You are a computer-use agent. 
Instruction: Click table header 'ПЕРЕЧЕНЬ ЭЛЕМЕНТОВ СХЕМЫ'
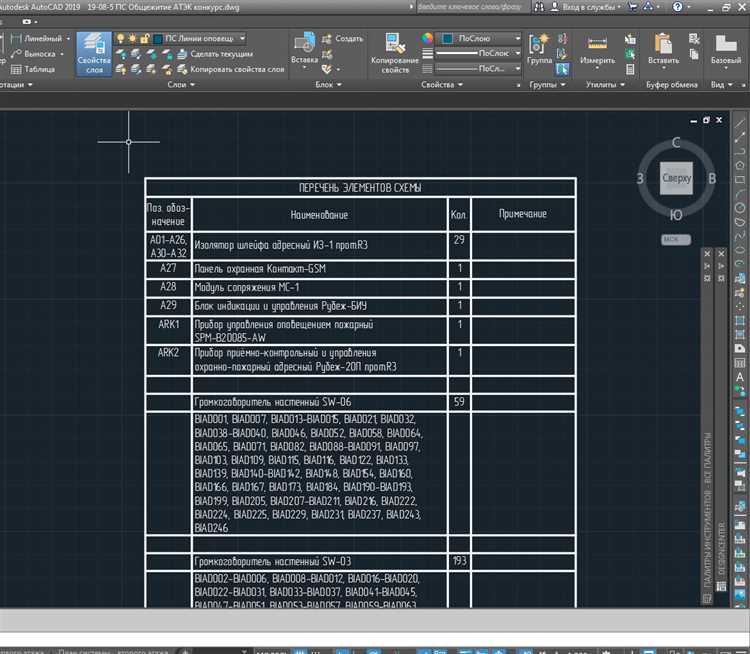point(360,188)
